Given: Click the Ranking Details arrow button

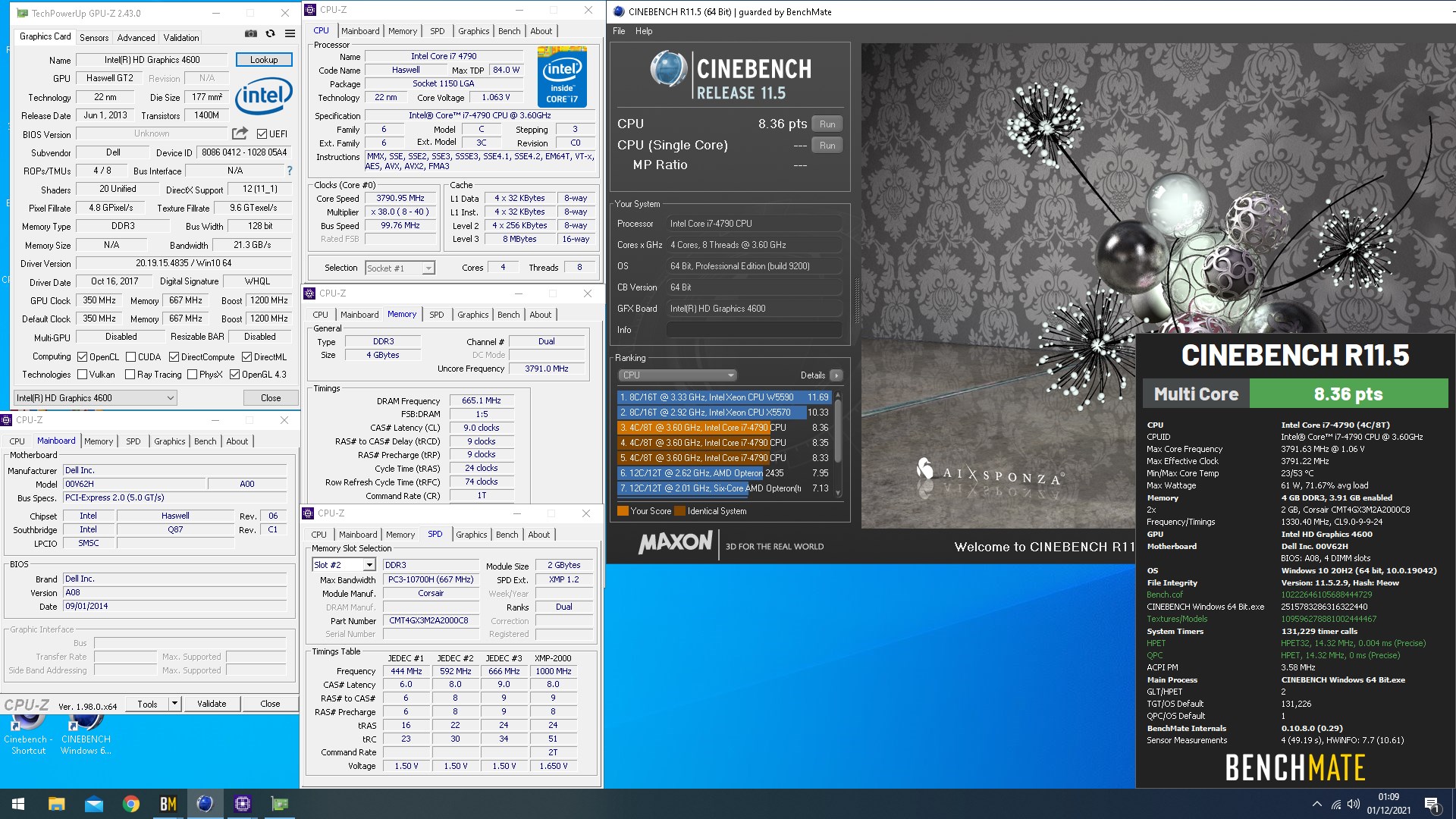Looking at the screenshot, I should point(836,375).
